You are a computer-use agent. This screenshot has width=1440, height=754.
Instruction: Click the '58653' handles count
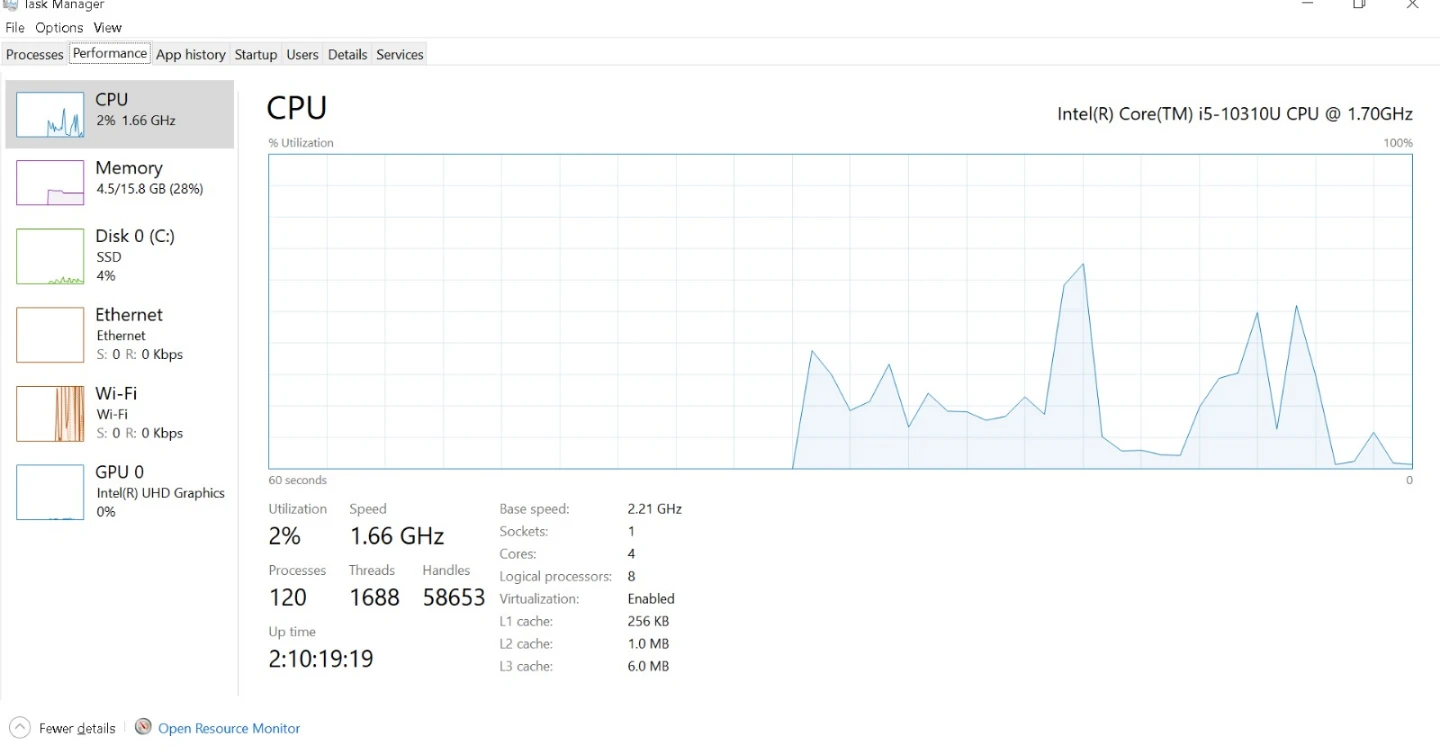454,597
